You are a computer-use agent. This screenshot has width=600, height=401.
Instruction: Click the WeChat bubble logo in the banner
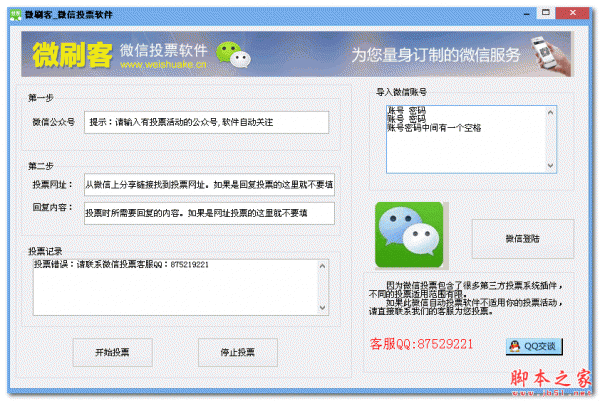pyautogui.click(x=233, y=55)
